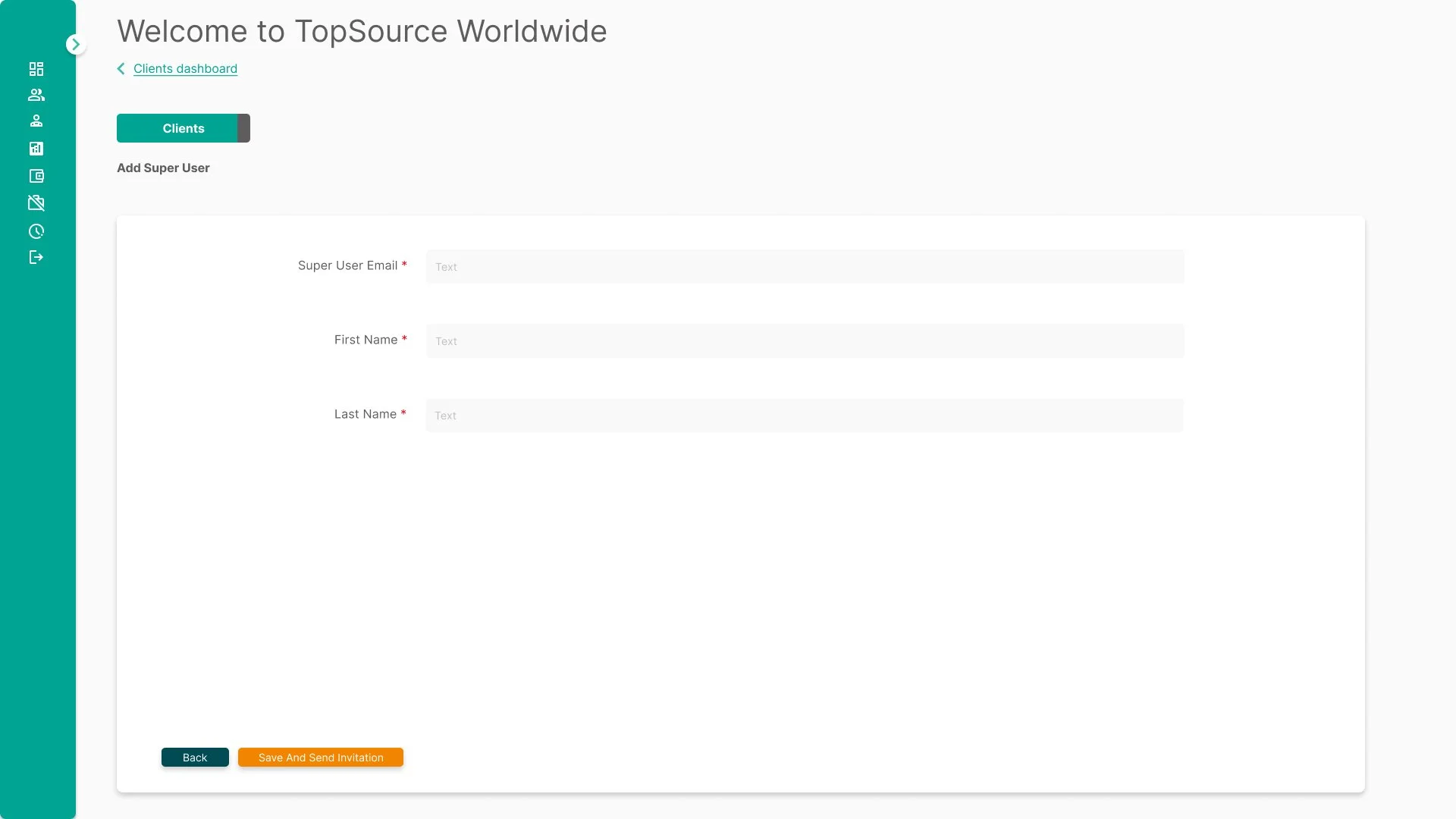Image resolution: width=1456 pixels, height=819 pixels.
Task: Open the wallet icon in sidebar
Action: 36,176
